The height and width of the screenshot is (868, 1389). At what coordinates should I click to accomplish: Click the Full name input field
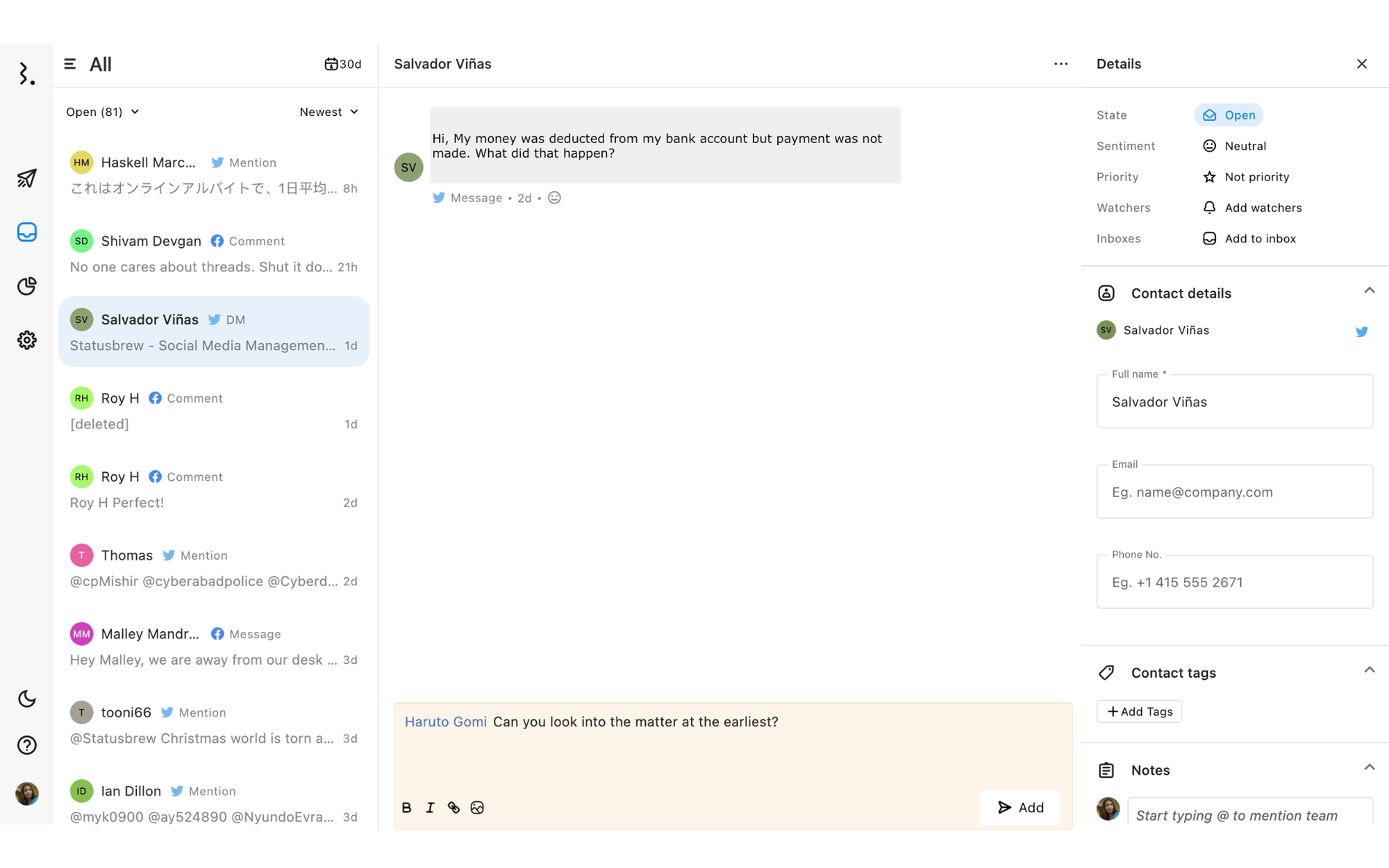pos(1234,401)
